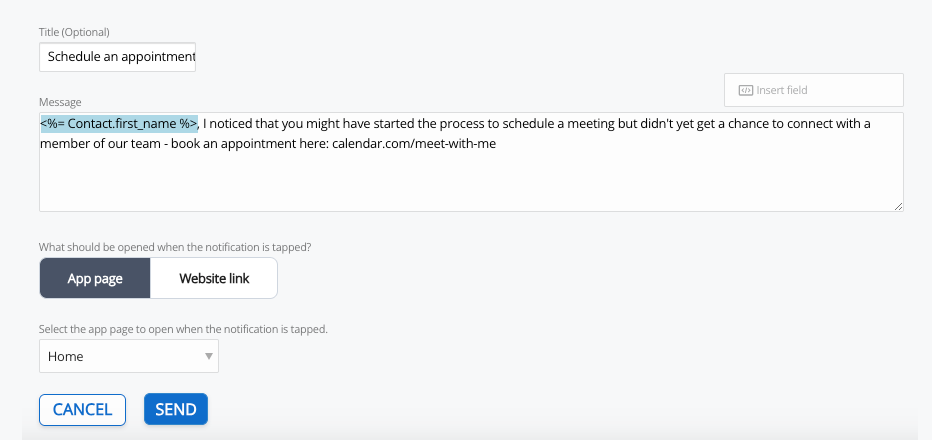The image size is (932, 440).
Task: Click the Message box resize handle
Action: click(897, 205)
